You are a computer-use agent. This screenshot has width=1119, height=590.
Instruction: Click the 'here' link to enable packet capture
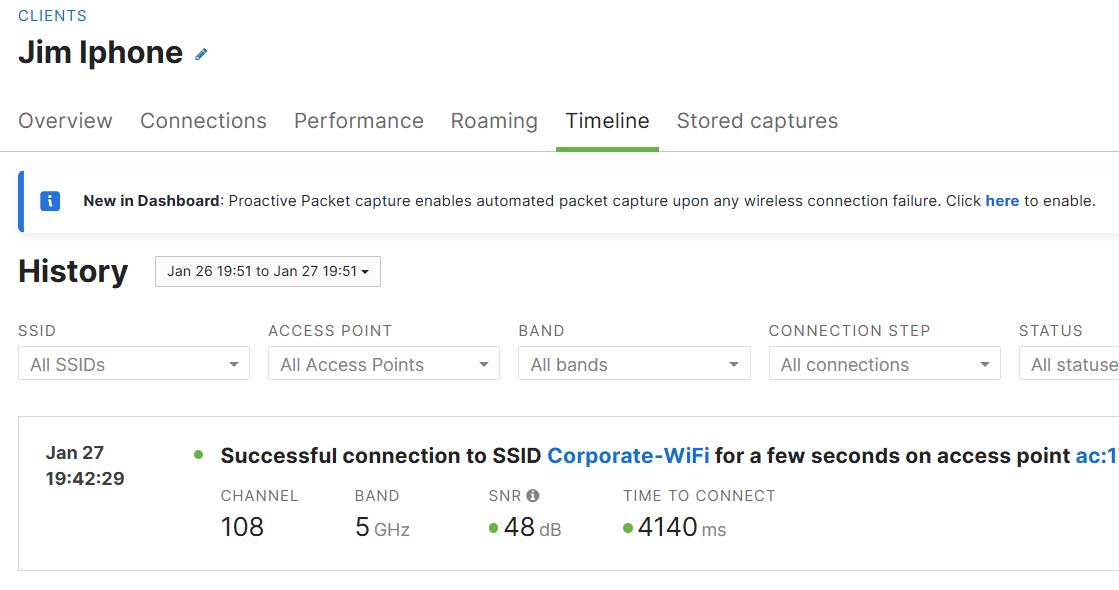1002,201
